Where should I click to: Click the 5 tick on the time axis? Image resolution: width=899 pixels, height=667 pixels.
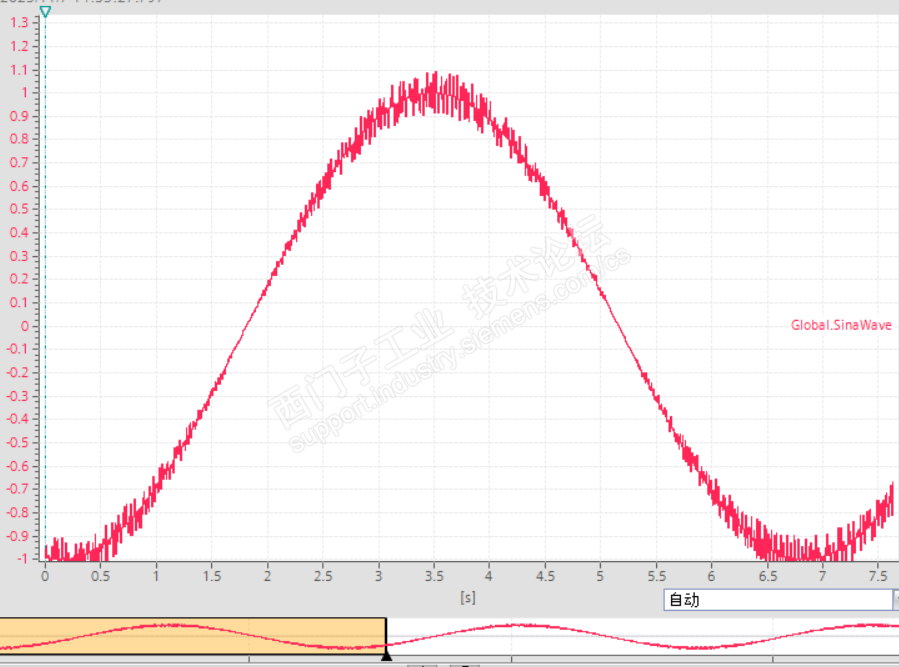point(600,576)
